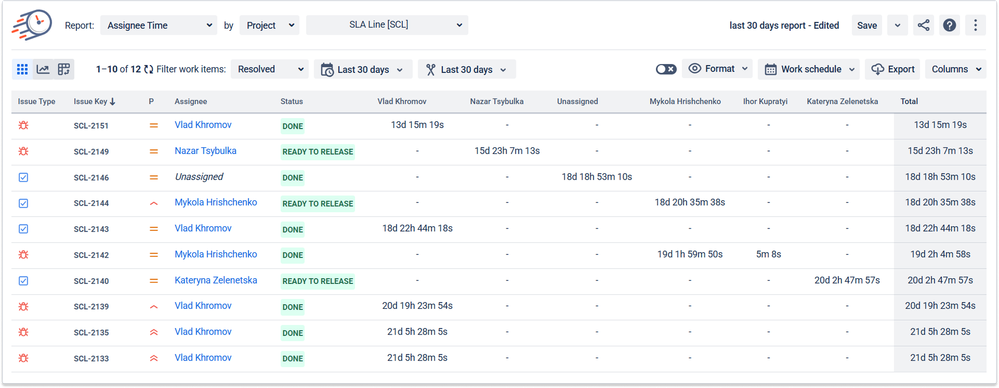The height and width of the screenshot is (388, 999).
Task: Share the report
Action: pyautogui.click(x=923, y=25)
